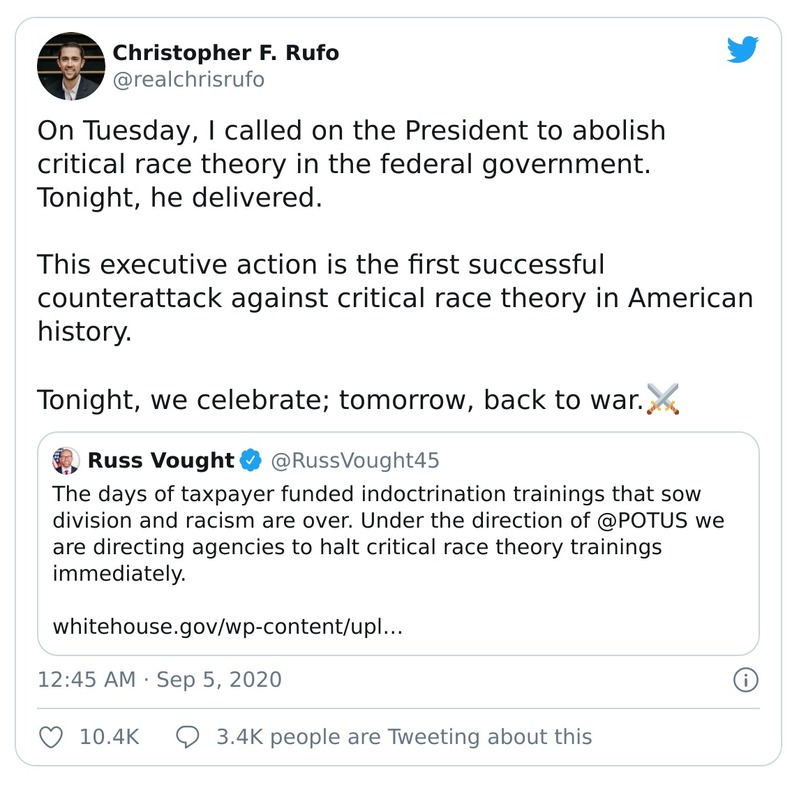Click the "This executive action" paragraph

point(395,298)
